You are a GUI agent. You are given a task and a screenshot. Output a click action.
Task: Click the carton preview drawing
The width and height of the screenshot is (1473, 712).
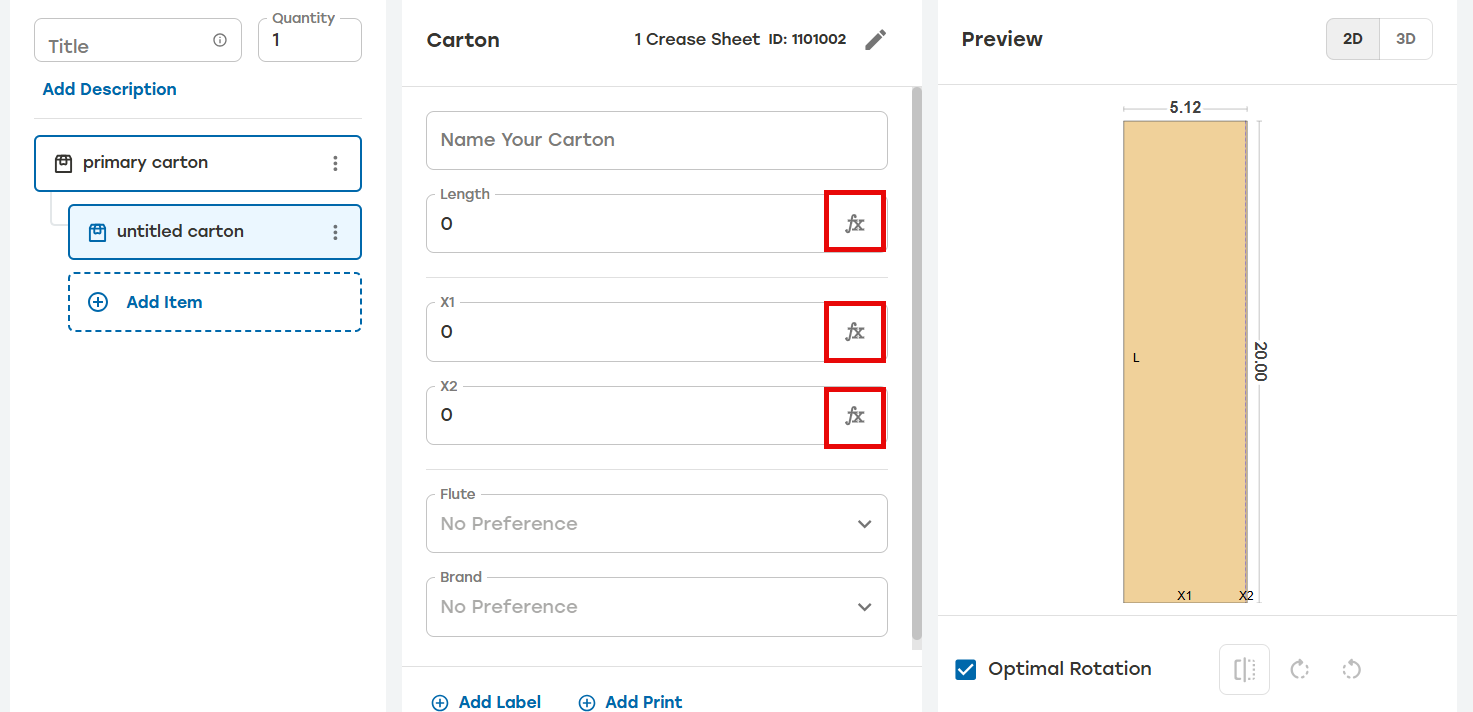(1185, 362)
